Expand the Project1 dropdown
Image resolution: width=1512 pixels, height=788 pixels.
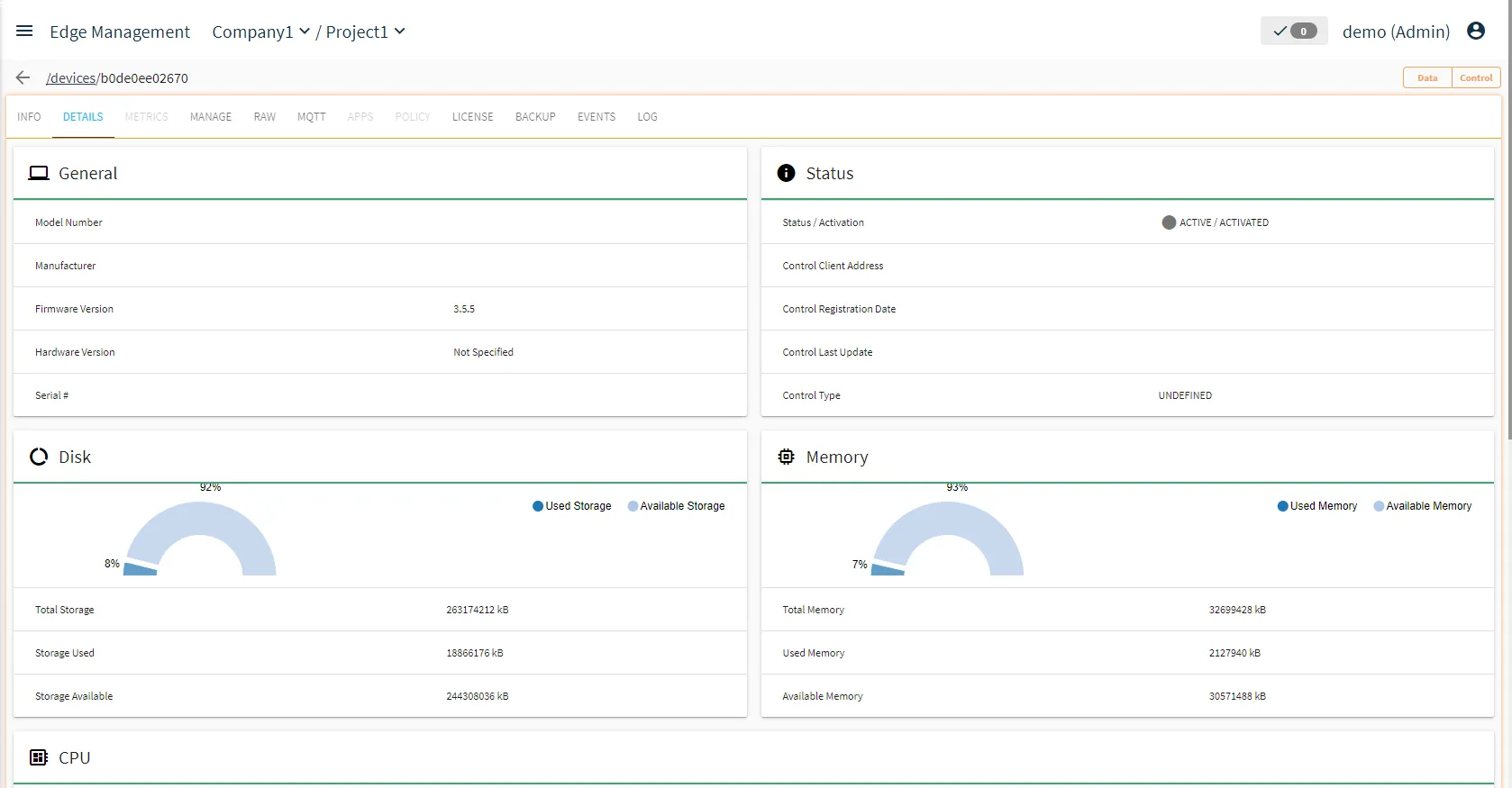[x=366, y=32]
